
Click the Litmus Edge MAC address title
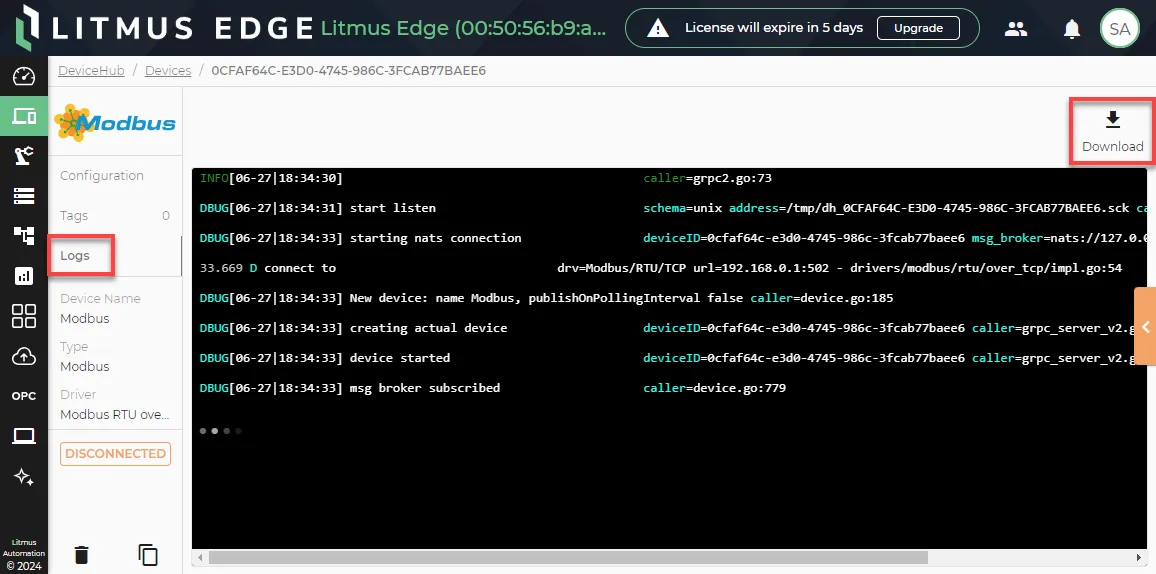click(464, 28)
